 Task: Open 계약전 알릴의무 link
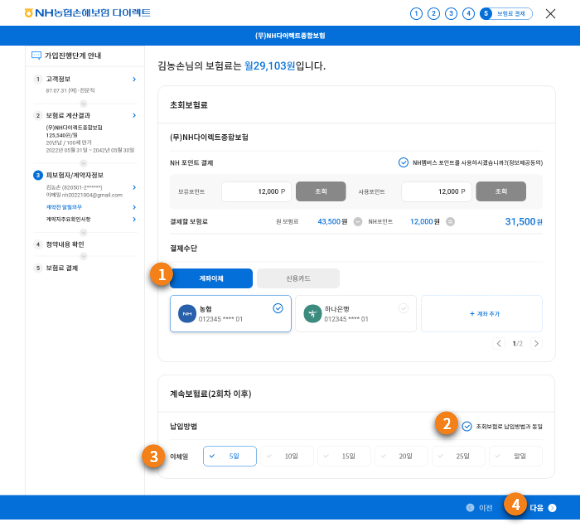coord(64,207)
